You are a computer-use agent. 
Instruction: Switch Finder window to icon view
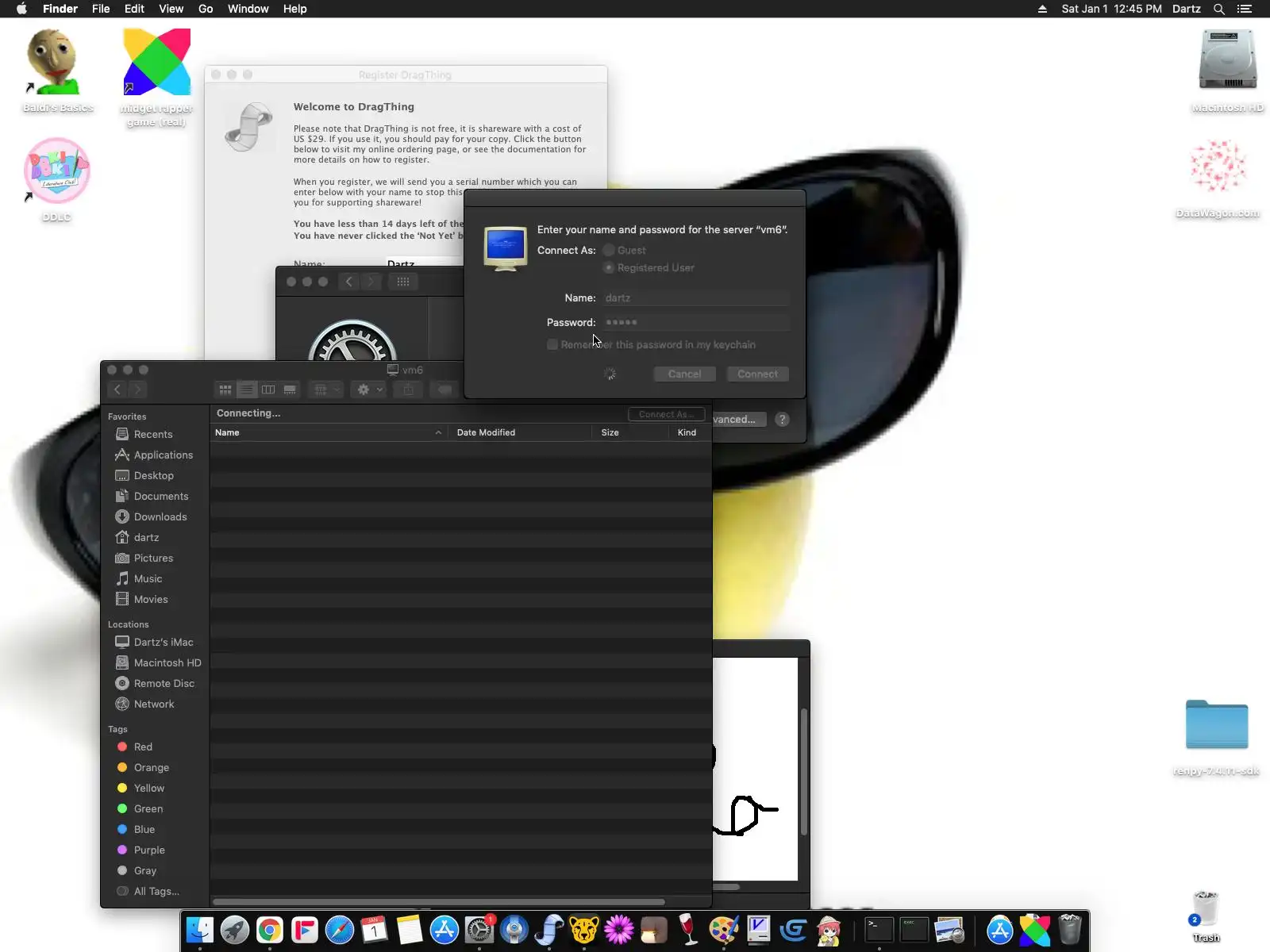pos(225,390)
